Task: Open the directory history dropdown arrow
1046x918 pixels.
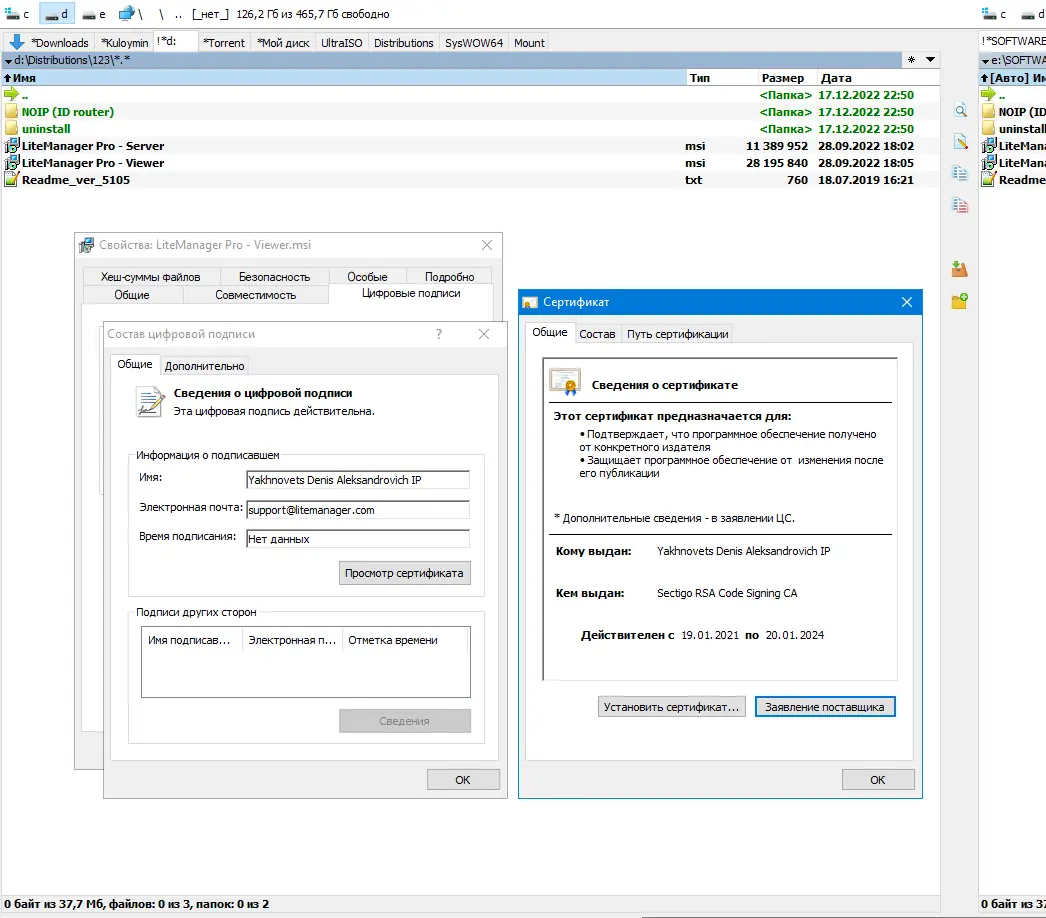Action: coord(930,60)
